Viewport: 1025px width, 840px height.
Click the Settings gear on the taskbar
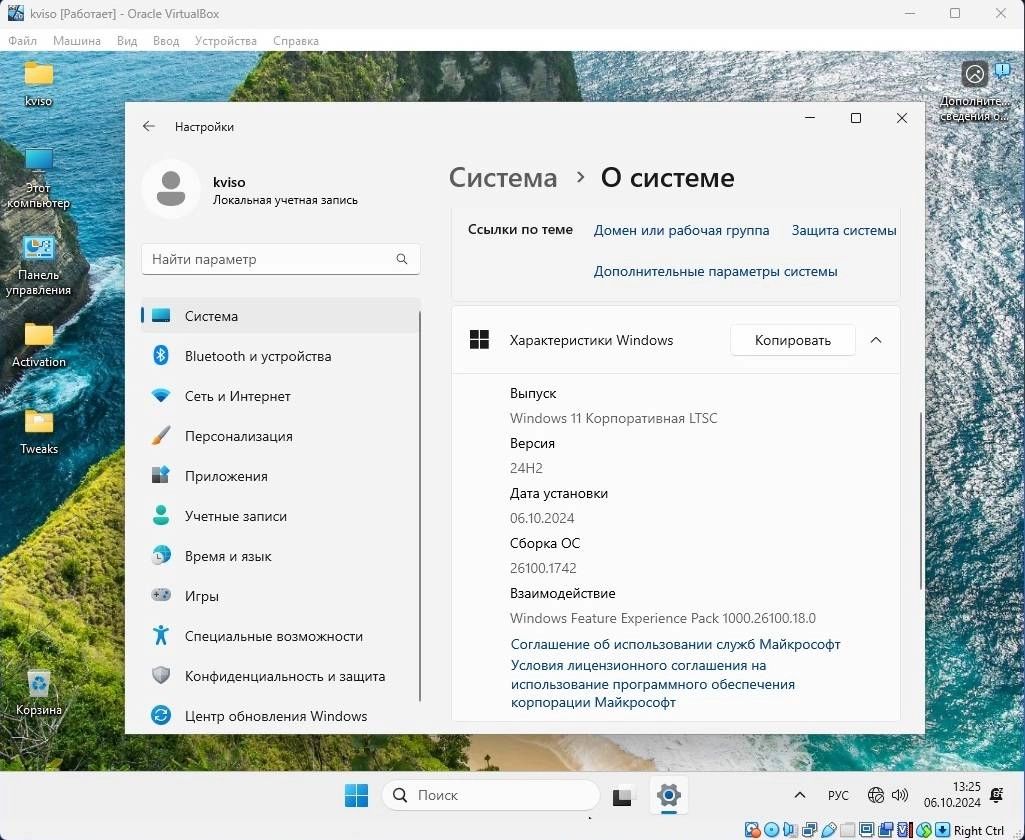pos(669,795)
